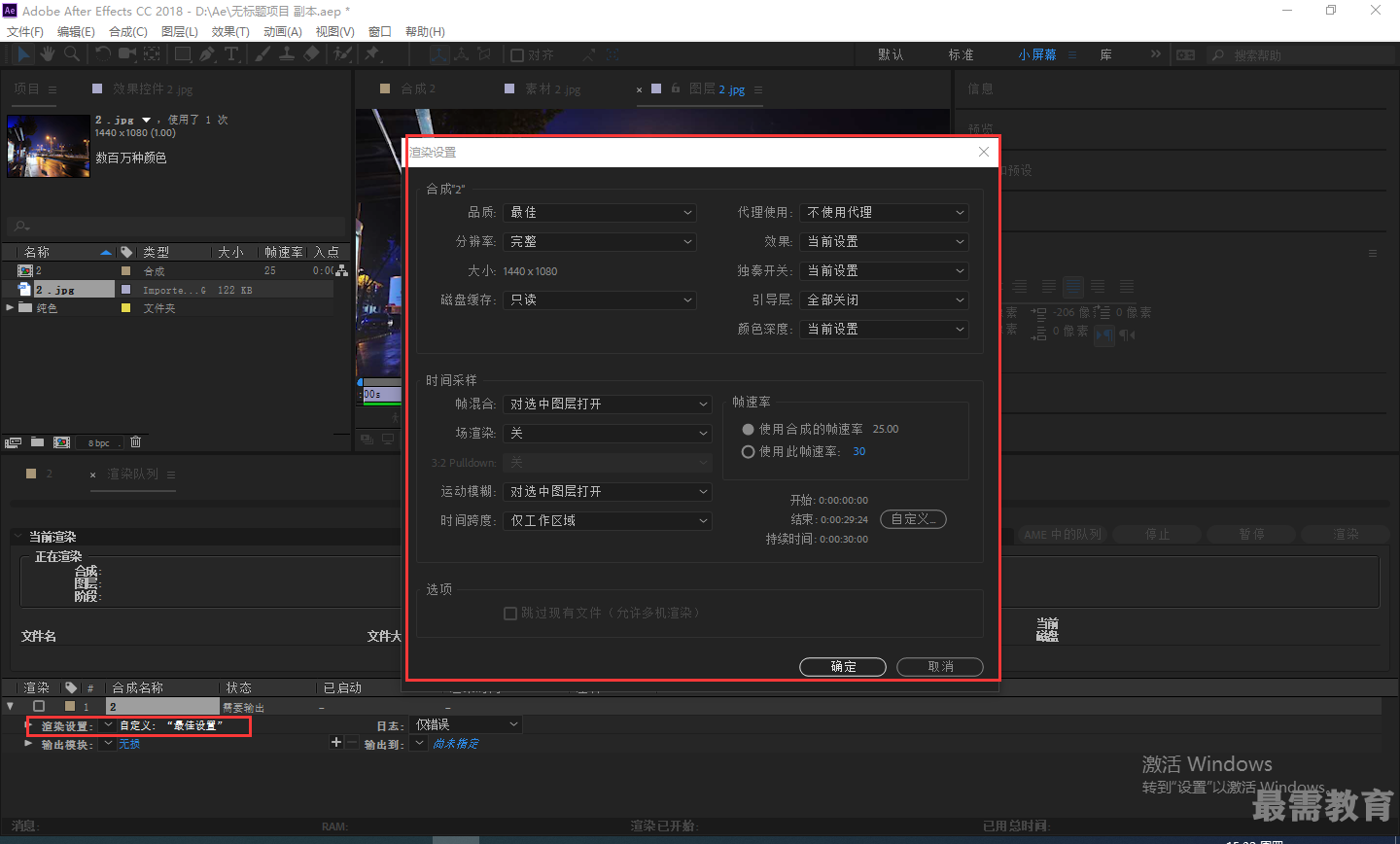Click the 8 bpc color depth button
Image resolution: width=1400 pixels, height=844 pixels.
[x=99, y=443]
